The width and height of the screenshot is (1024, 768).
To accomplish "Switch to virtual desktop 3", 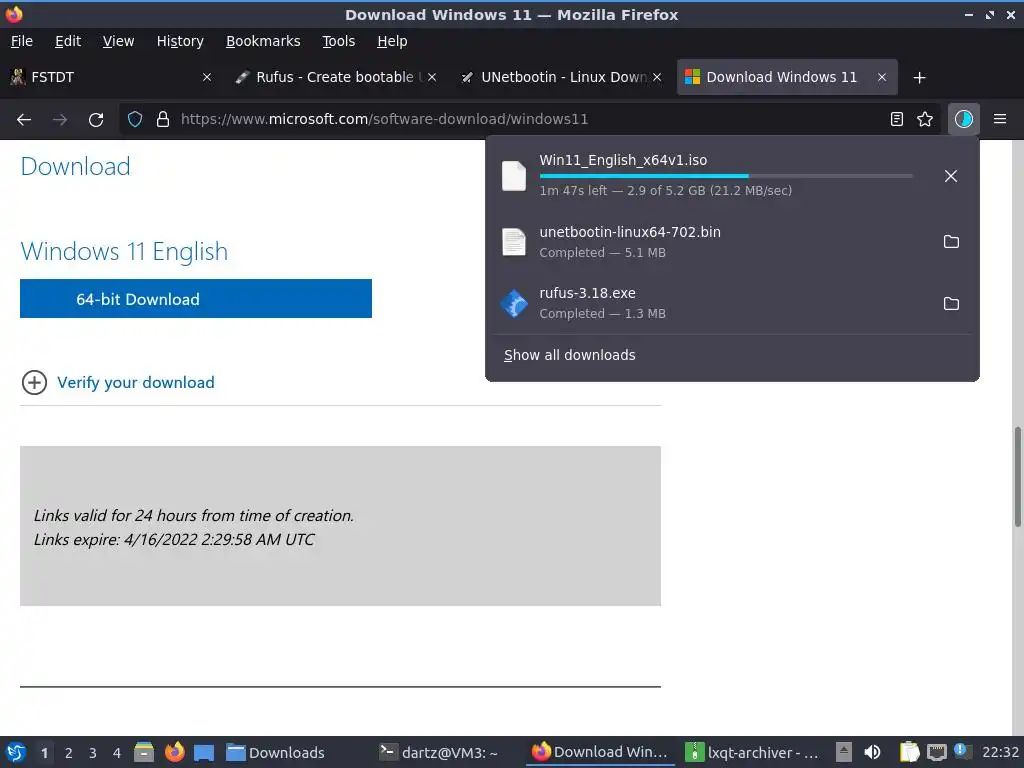I will (x=93, y=753).
